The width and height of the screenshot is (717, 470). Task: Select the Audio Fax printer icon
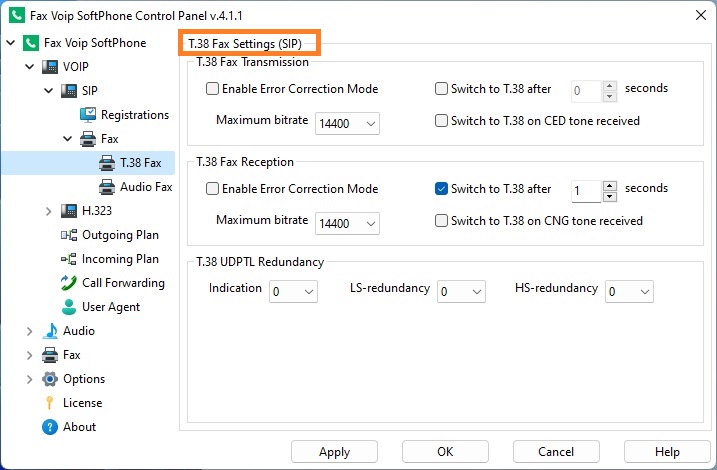(x=107, y=187)
